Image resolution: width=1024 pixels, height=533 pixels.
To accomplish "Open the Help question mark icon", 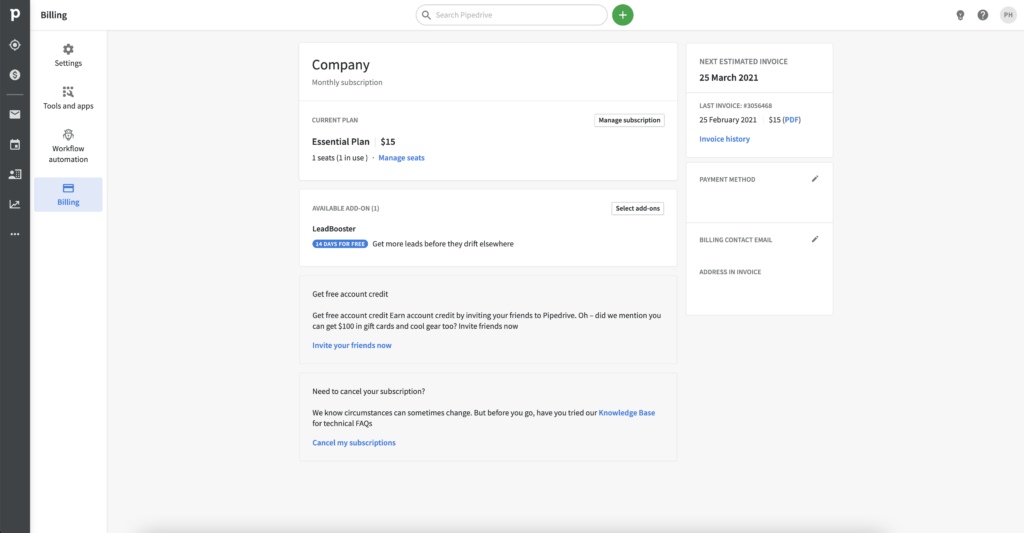I will pyautogui.click(x=982, y=15).
